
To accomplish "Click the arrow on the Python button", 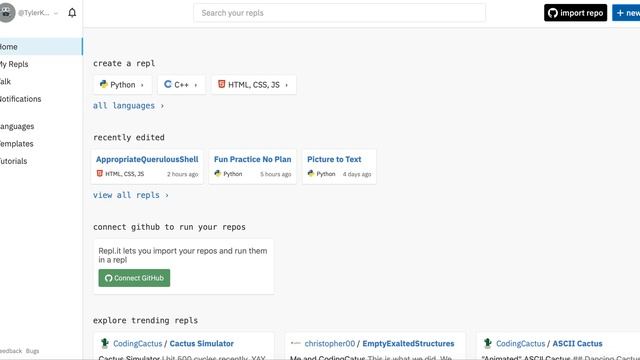I will [142, 85].
